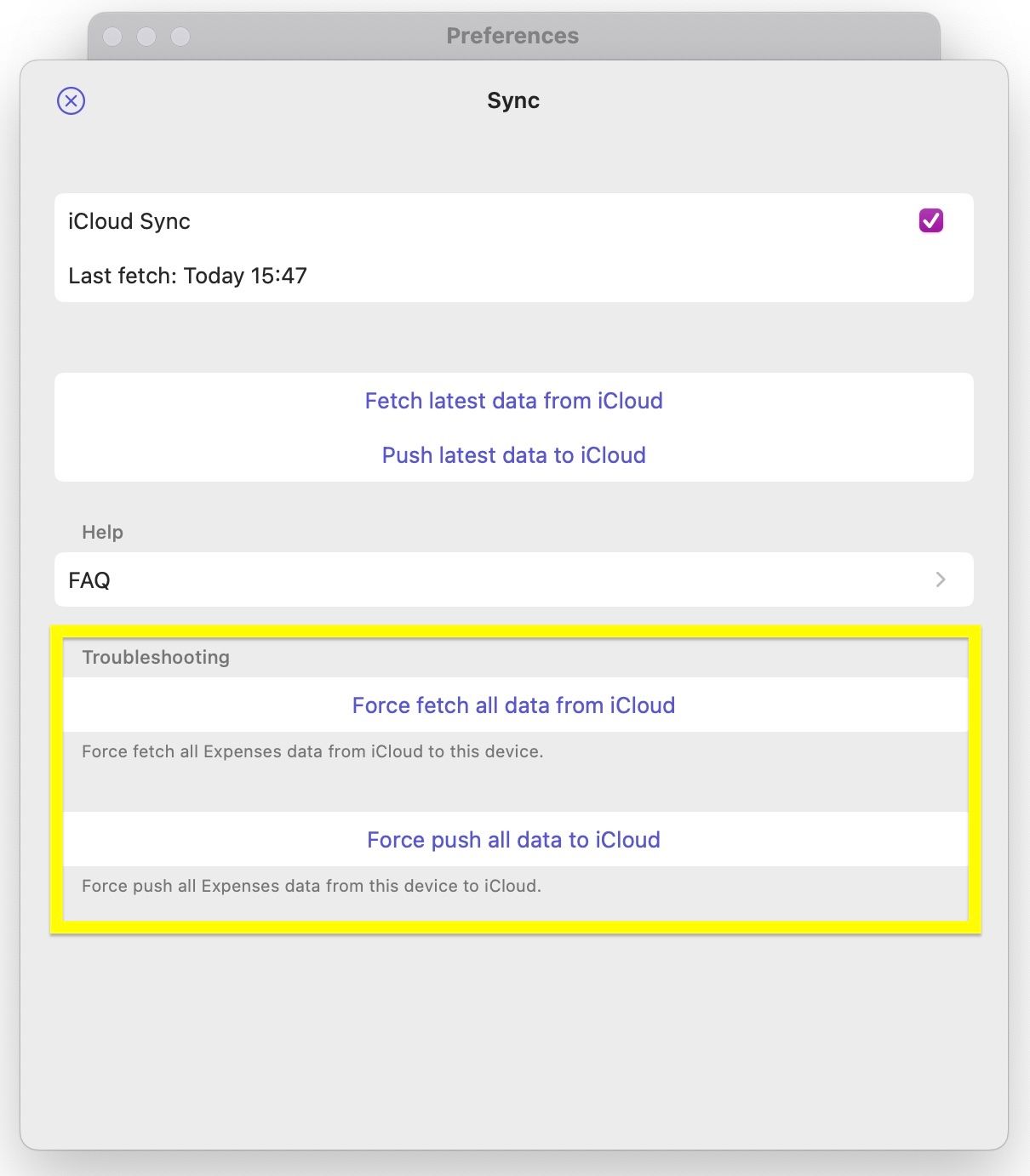
Task: Click the empty area below Troubleshooting section
Action: 513,1038
